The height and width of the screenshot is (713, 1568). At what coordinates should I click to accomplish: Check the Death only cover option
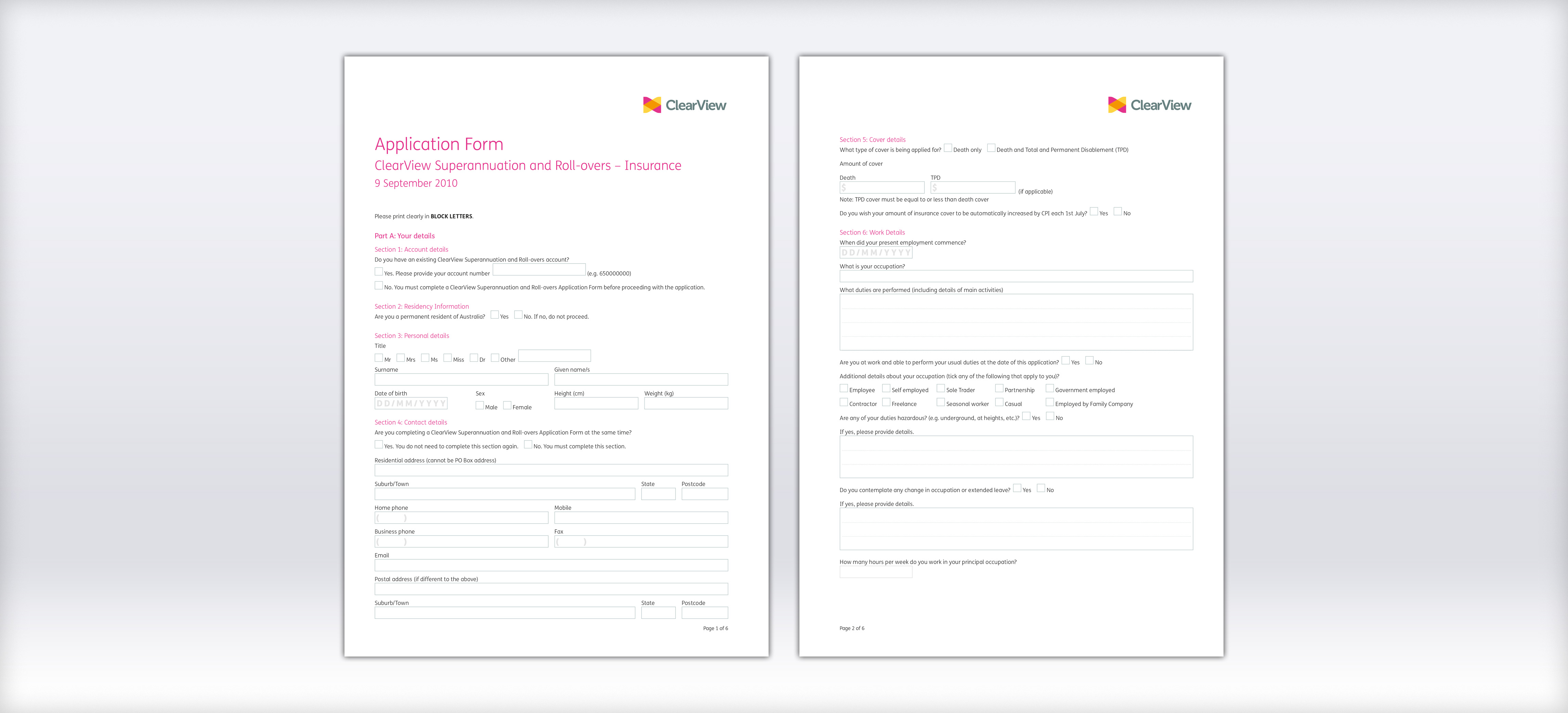pos(948,148)
